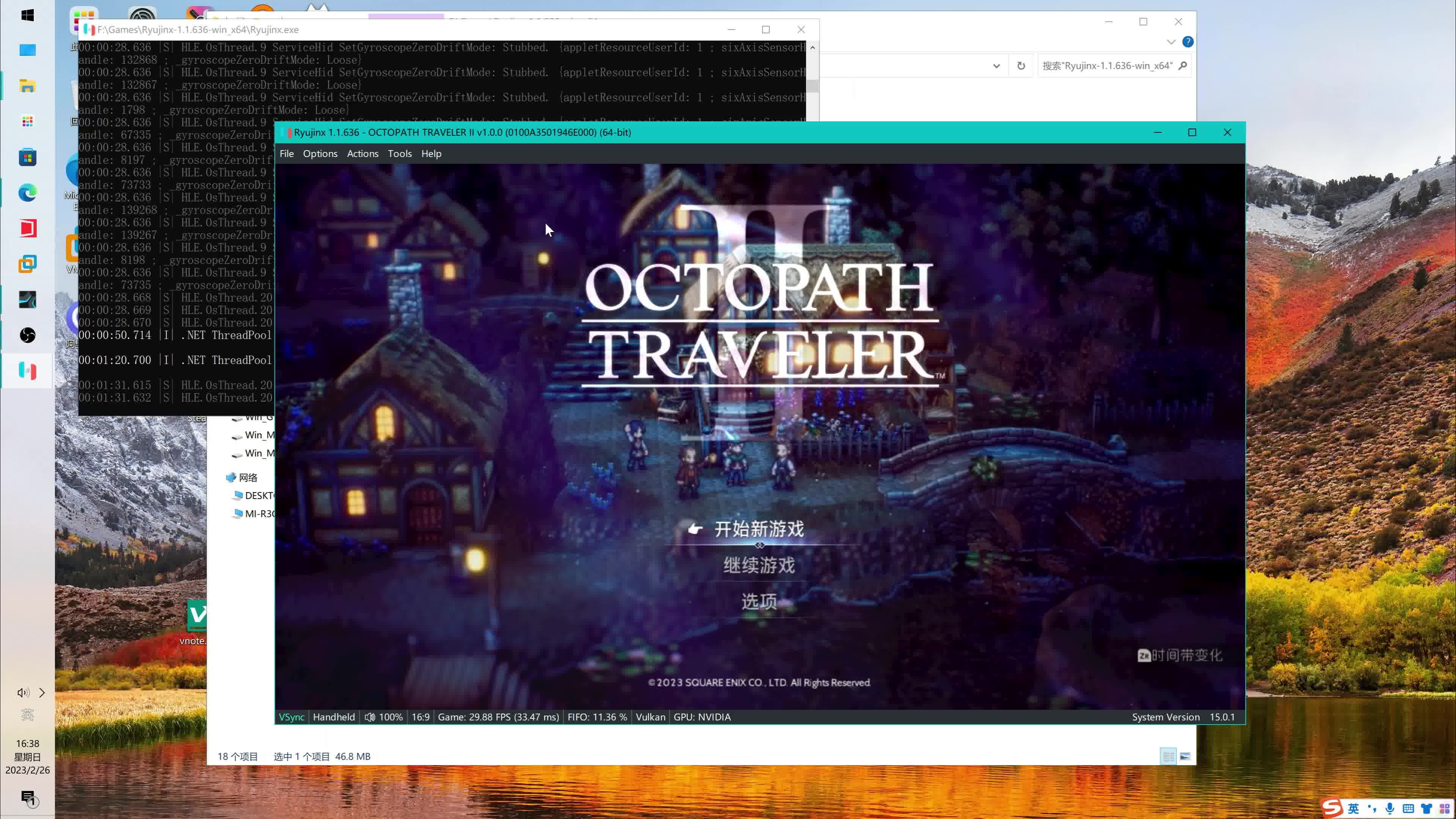Open the Actions menu in Ryujinx
This screenshot has width=1456, height=819.
click(362, 154)
